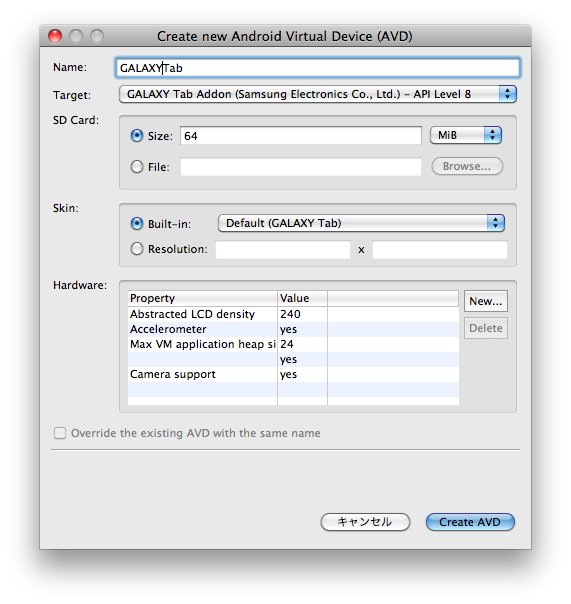
Task: Open the Default (GALAXY Tab) skin dropdown
Action: [361, 223]
